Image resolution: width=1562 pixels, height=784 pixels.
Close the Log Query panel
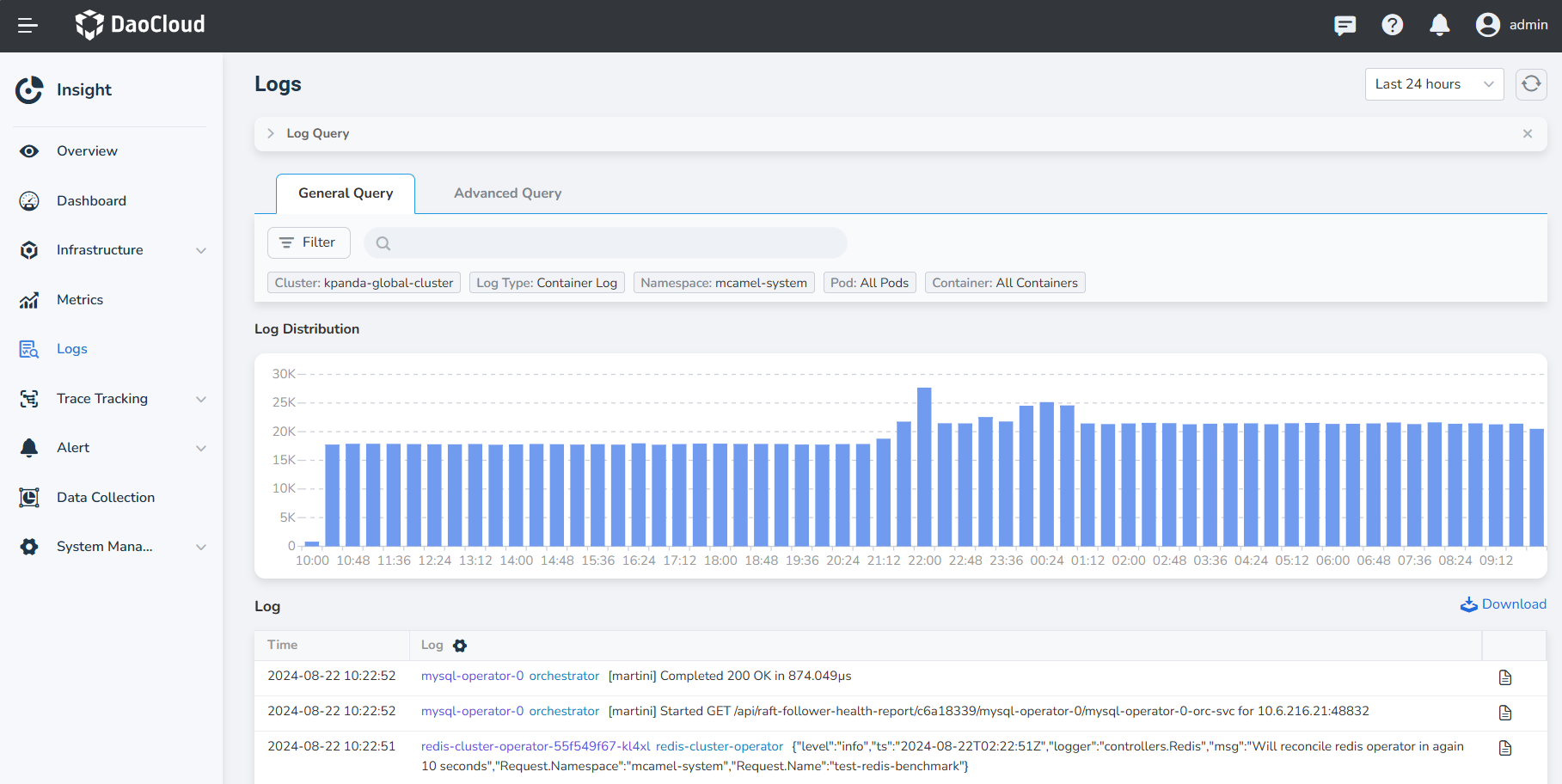click(1528, 133)
